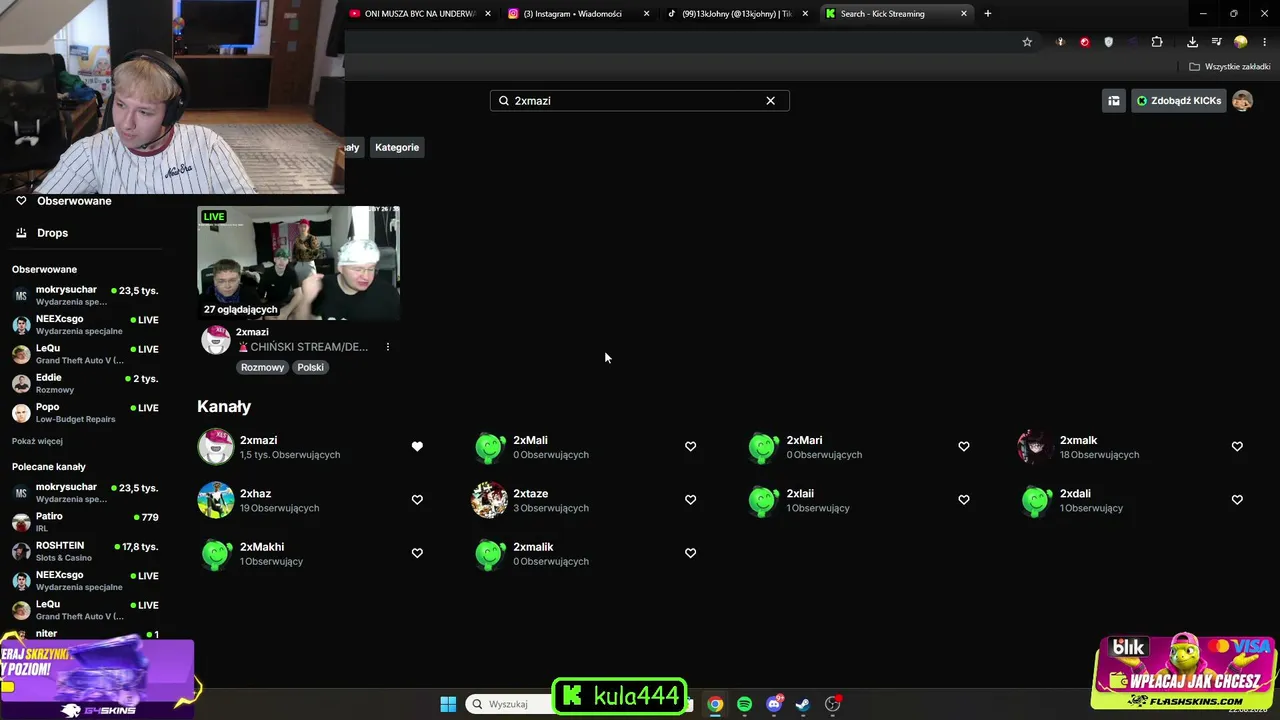
Task: Switch to the TikTok 13kJohny tab
Action: coord(737,14)
